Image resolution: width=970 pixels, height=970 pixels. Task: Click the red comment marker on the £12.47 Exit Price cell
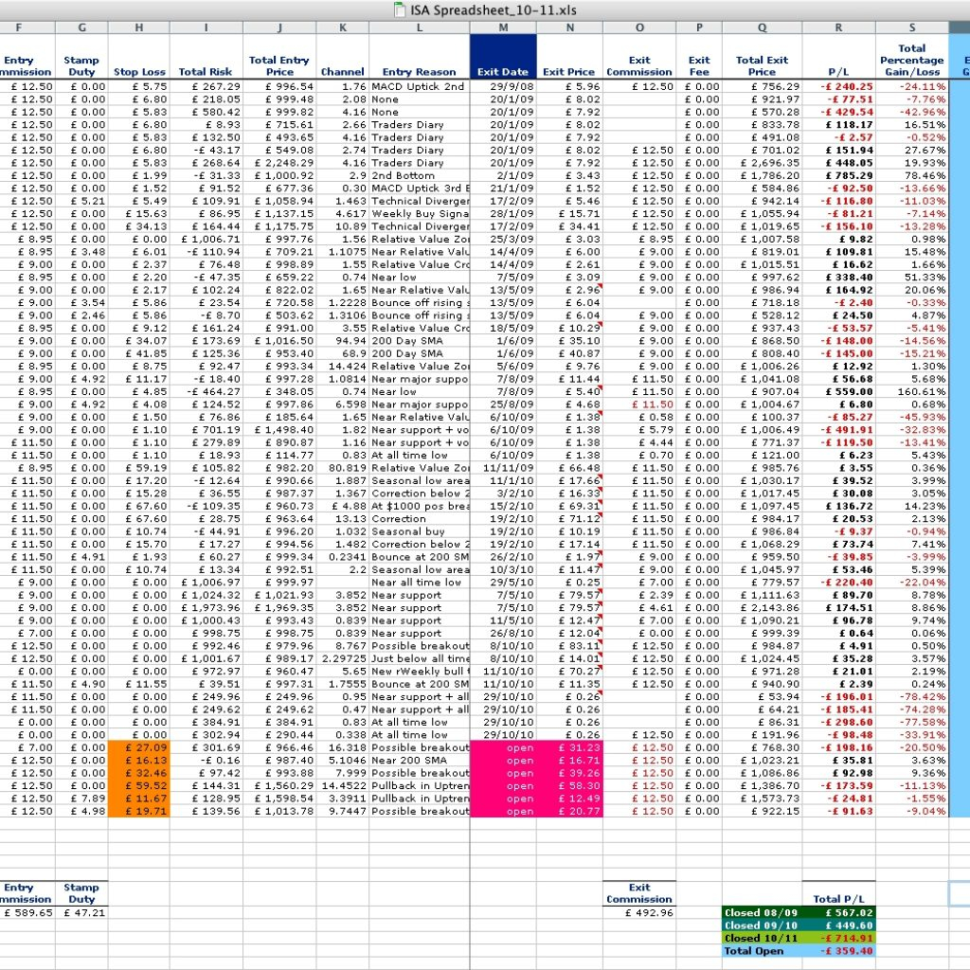point(600,616)
